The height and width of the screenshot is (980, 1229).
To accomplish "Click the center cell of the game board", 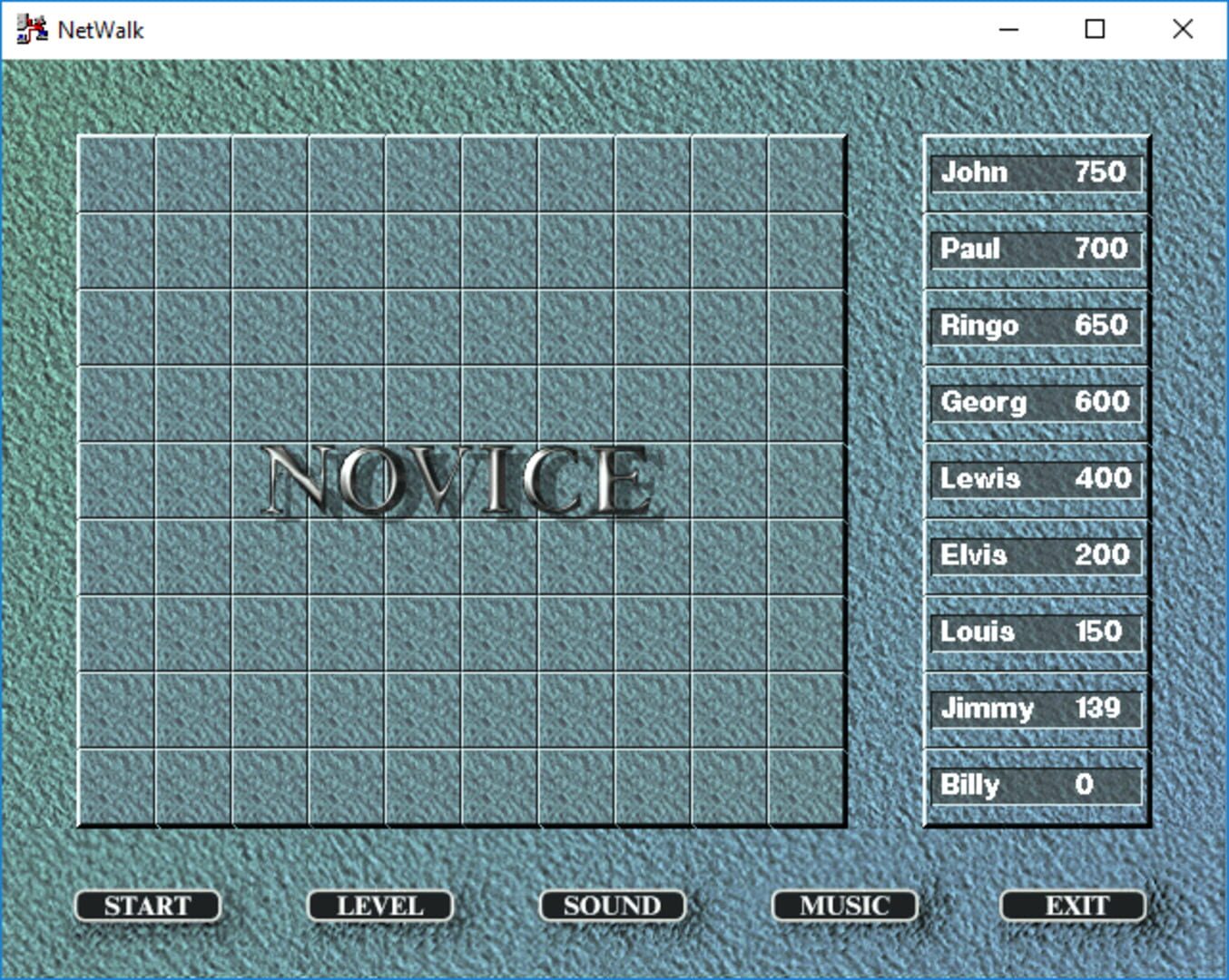I will pyautogui.click(x=462, y=480).
